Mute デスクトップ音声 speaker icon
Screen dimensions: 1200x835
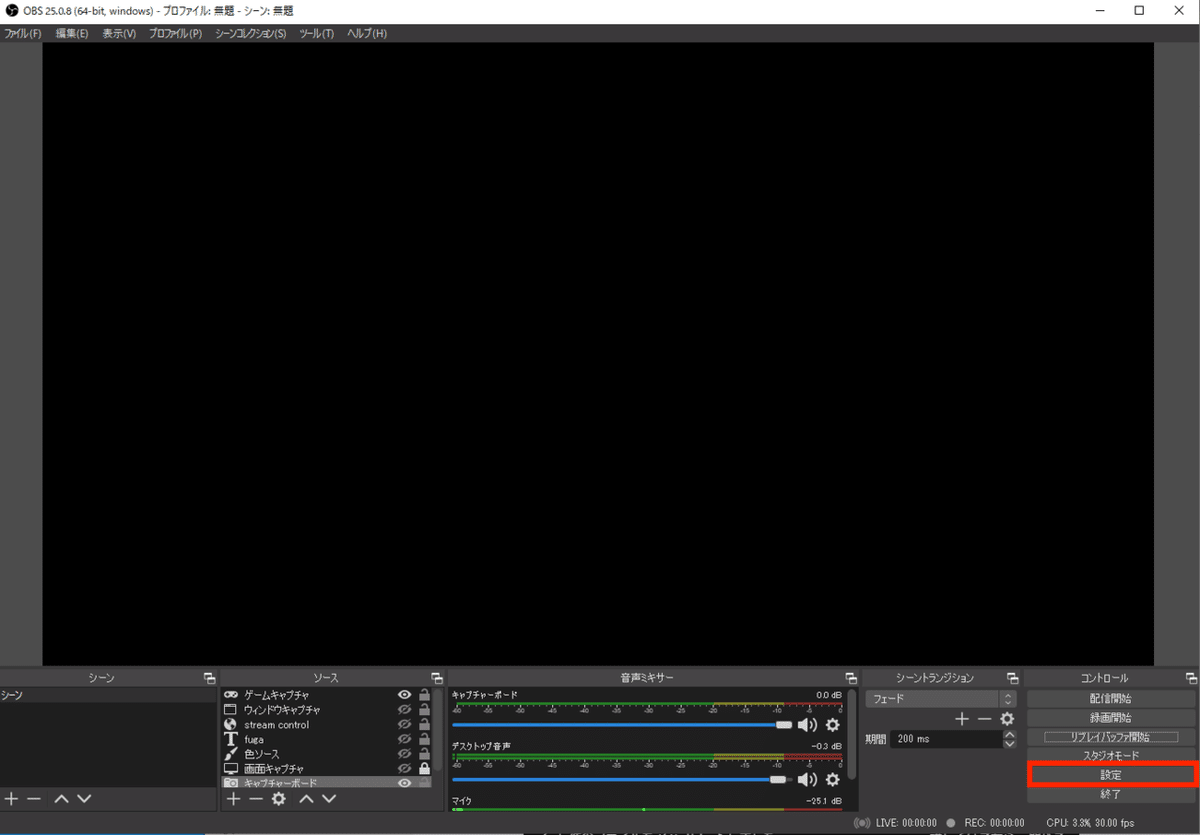click(807, 779)
